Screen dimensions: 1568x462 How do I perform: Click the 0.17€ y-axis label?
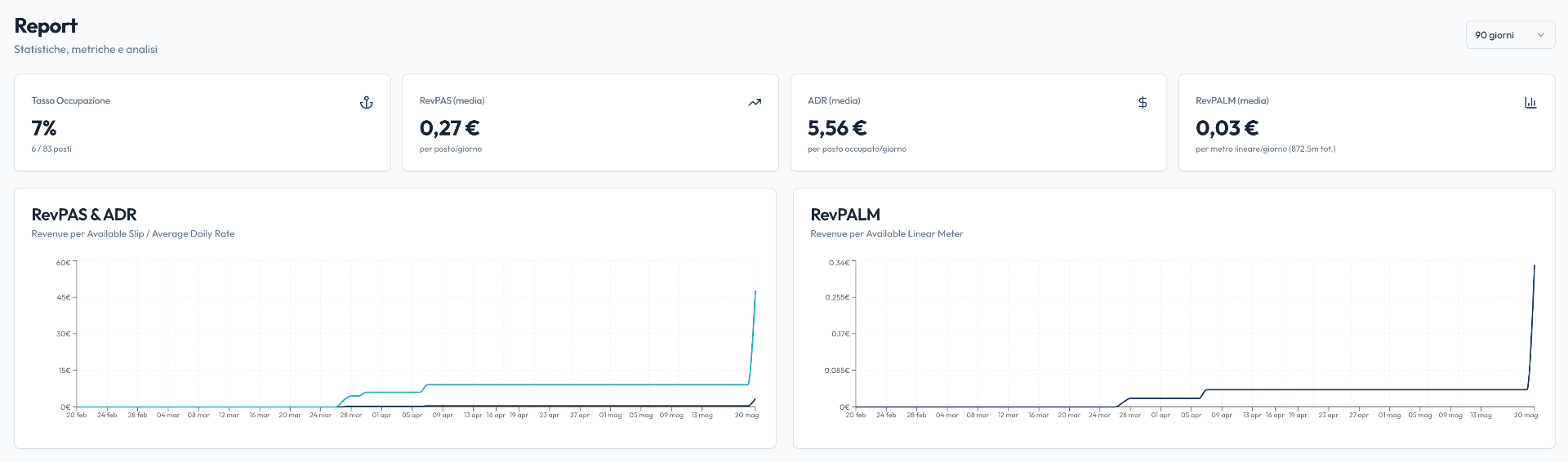click(840, 334)
